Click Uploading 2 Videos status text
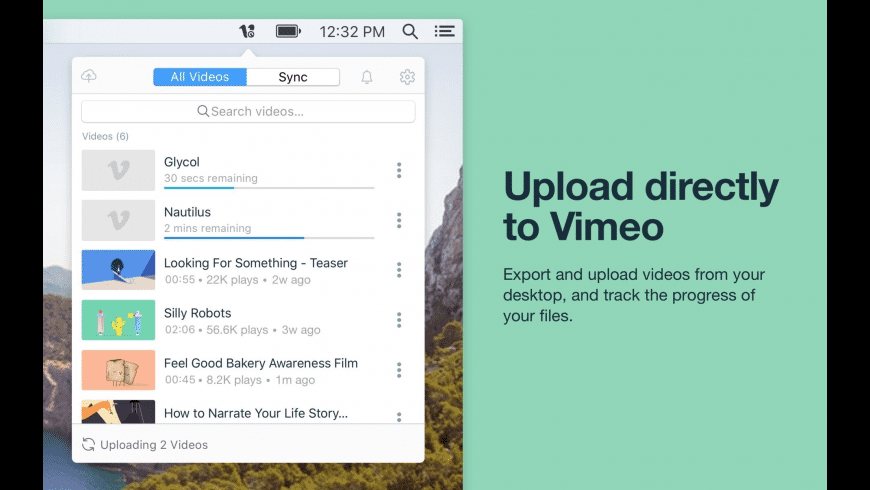 click(x=154, y=445)
